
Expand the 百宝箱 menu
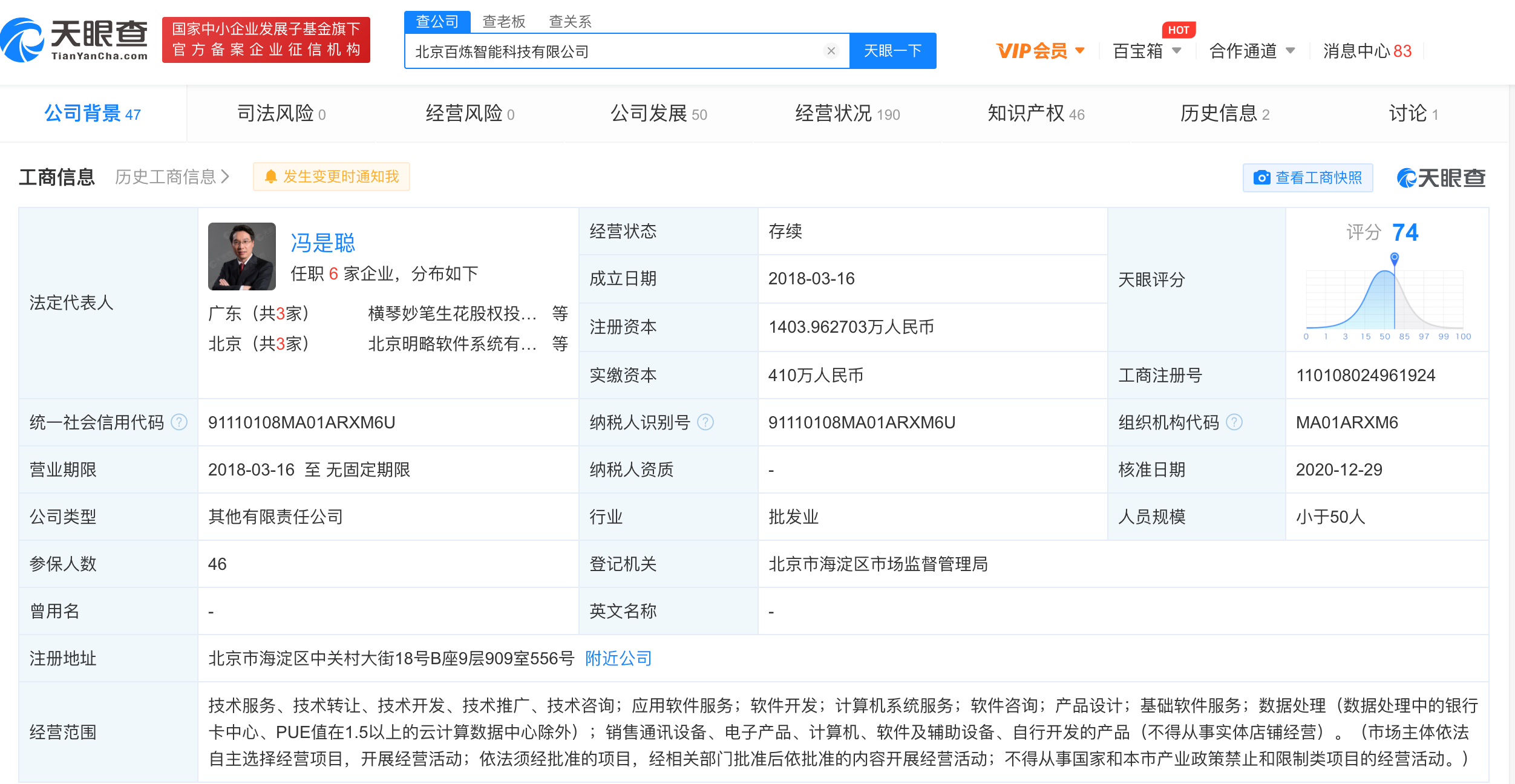tap(1147, 51)
